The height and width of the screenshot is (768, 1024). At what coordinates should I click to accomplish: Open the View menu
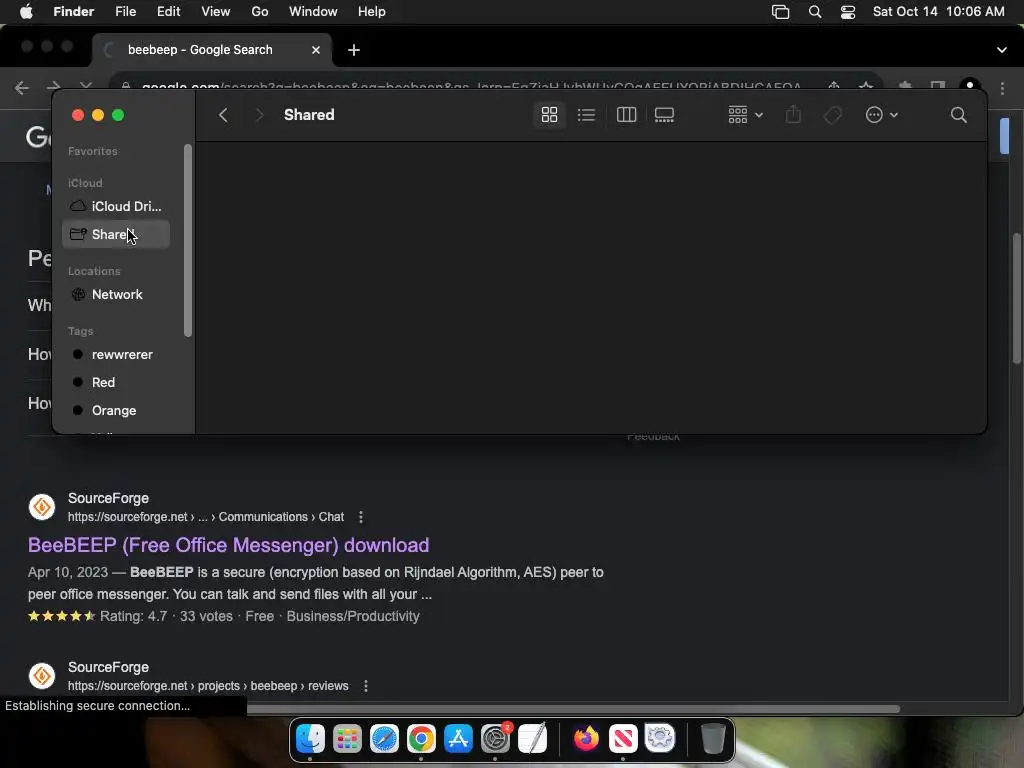click(x=216, y=12)
